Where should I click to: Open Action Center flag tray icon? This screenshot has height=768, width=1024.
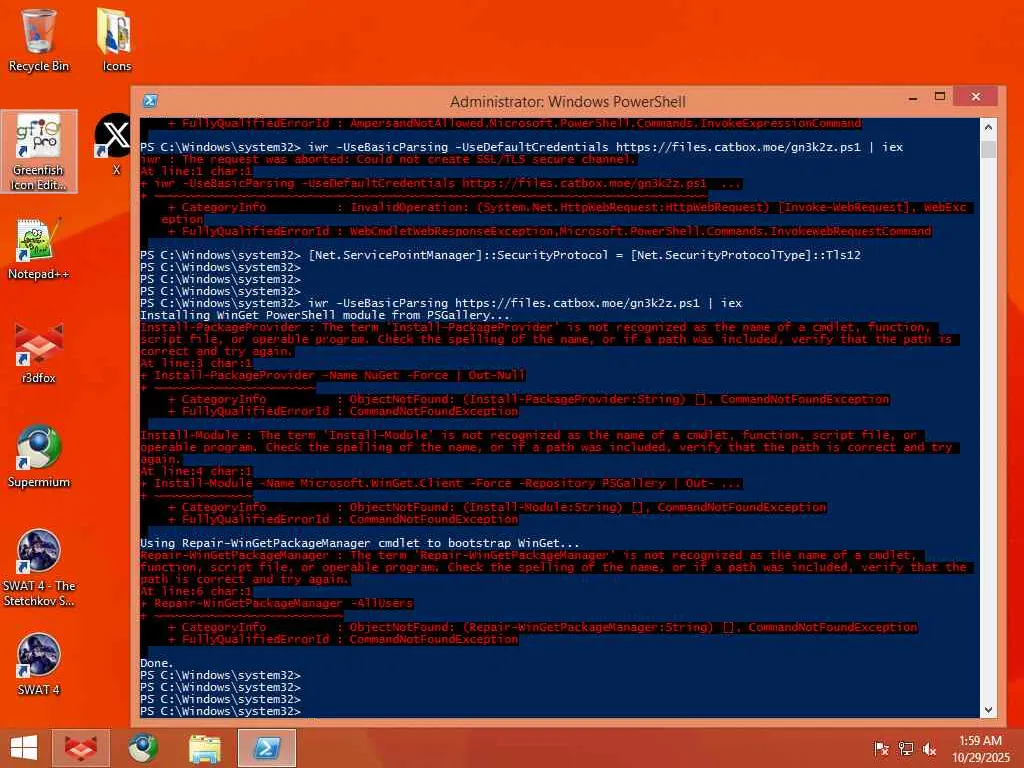pos(881,749)
